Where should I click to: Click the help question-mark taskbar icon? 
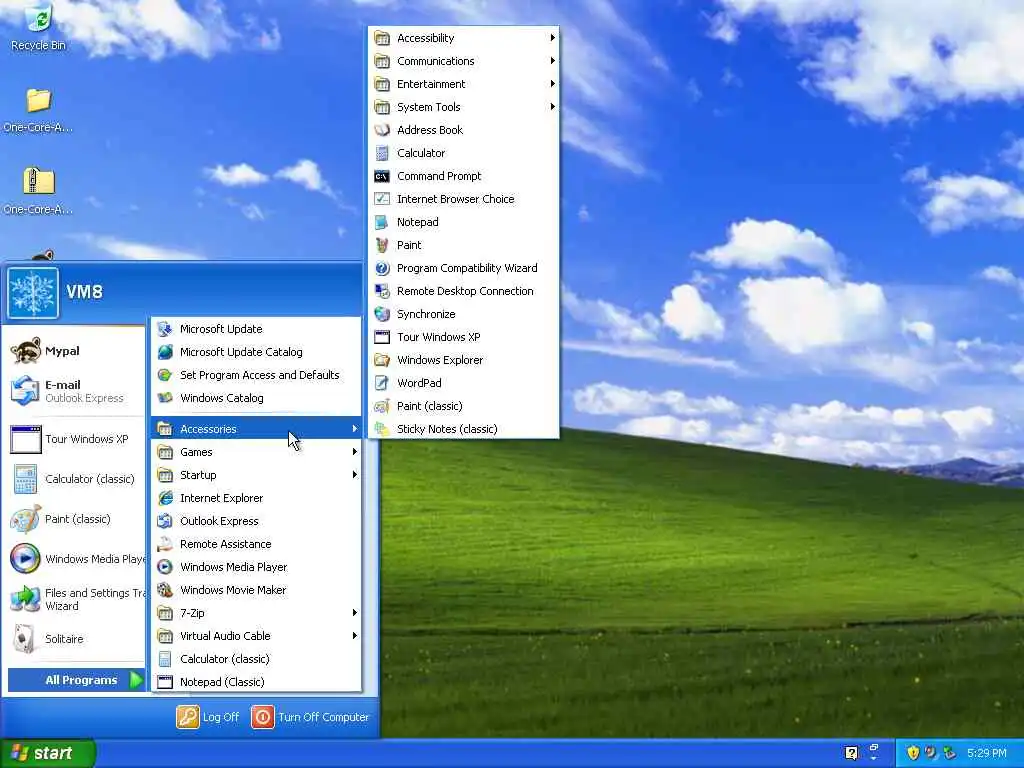[852, 753]
